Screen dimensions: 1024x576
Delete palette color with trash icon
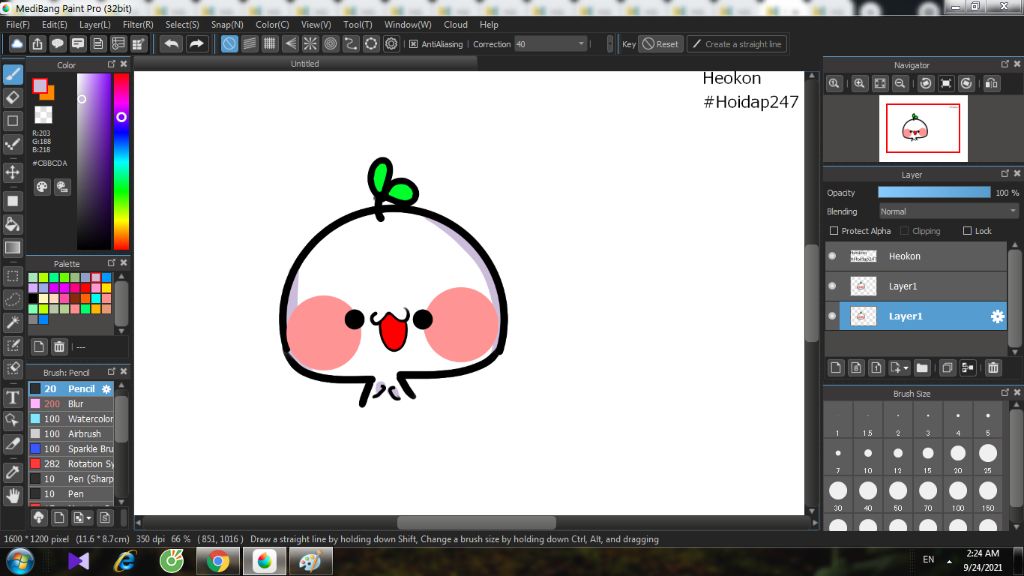point(59,347)
